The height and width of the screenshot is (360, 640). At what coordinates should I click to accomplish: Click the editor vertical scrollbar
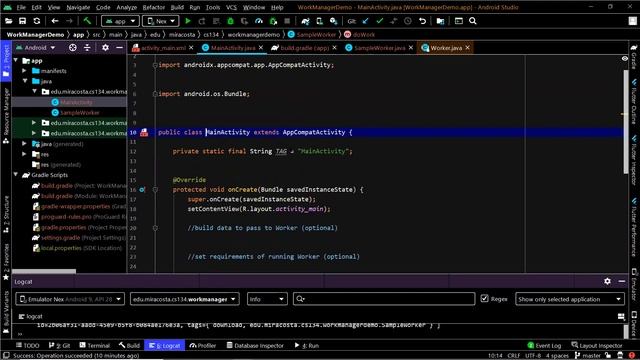click(625, 122)
